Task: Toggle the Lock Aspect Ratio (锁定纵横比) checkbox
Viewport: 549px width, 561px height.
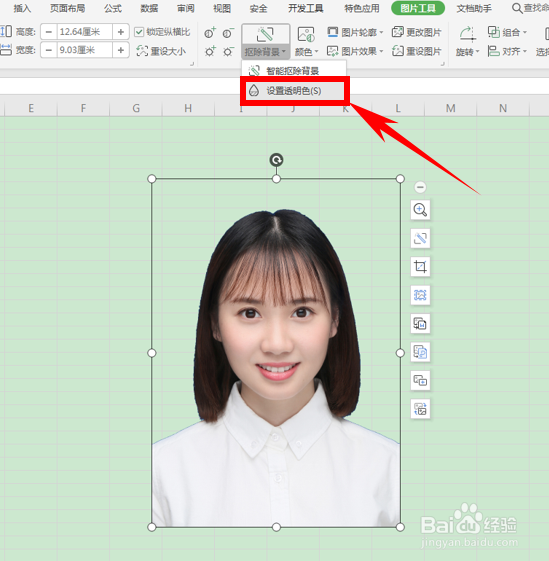Action: click(139, 32)
